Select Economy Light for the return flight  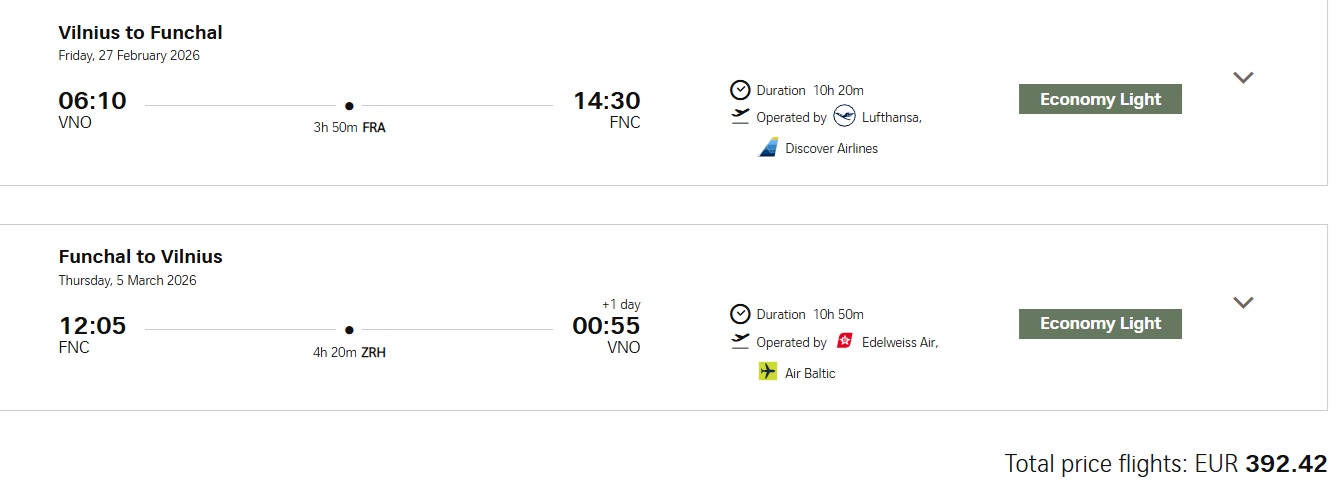click(x=1100, y=323)
